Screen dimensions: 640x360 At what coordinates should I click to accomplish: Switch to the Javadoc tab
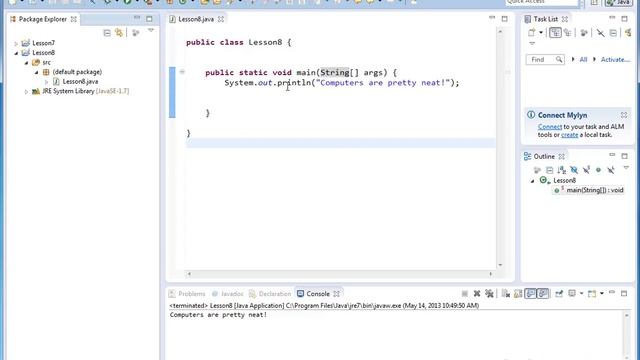click(x=232, y=294)
